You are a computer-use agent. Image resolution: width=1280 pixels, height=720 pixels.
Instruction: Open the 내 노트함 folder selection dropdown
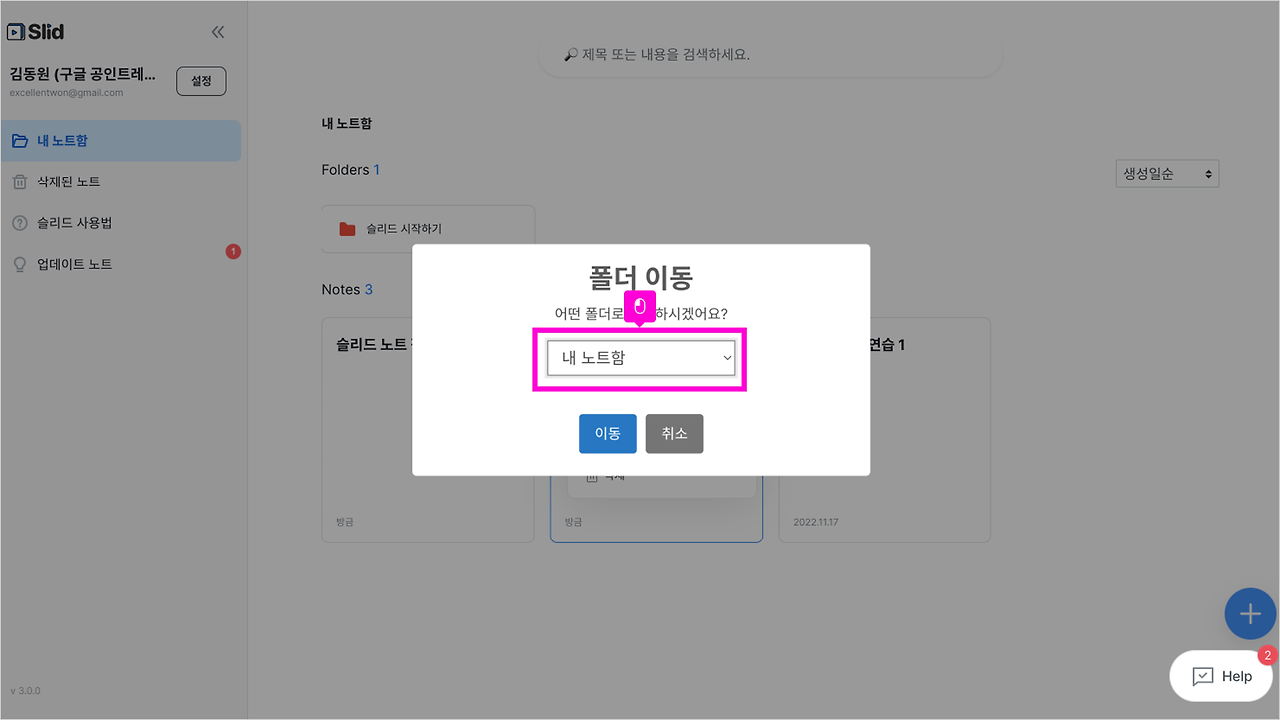pos(640,358)
